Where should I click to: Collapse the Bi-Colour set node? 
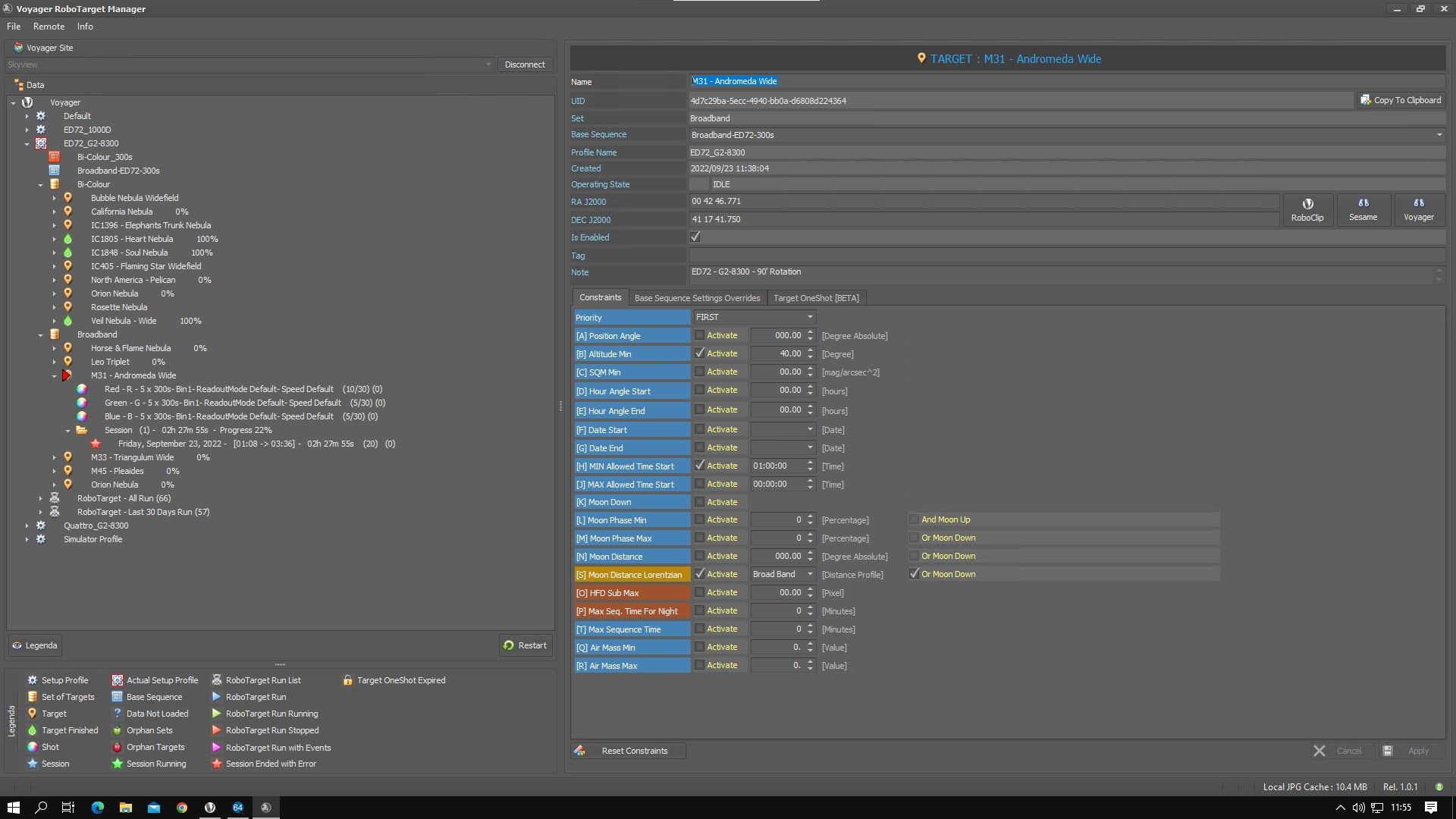[x=40, y=184]
